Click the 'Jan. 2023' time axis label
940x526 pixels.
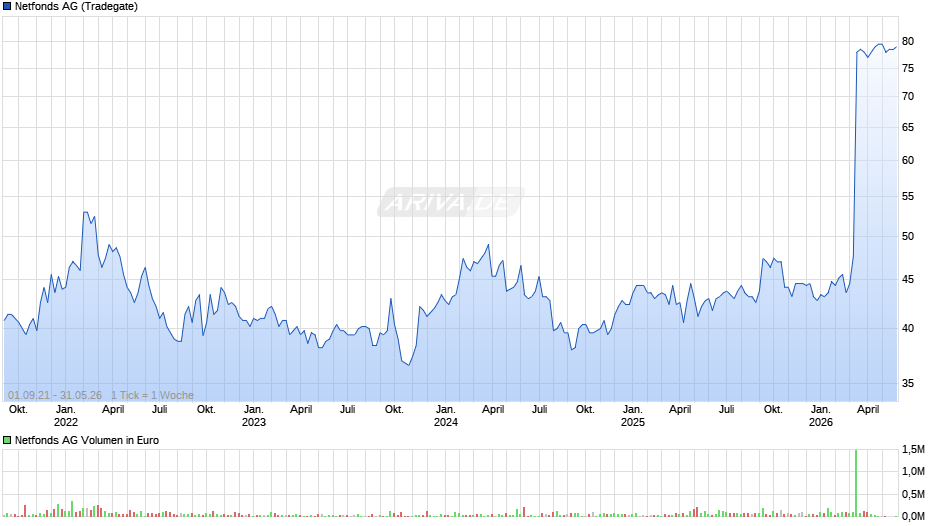coord(254,416)
